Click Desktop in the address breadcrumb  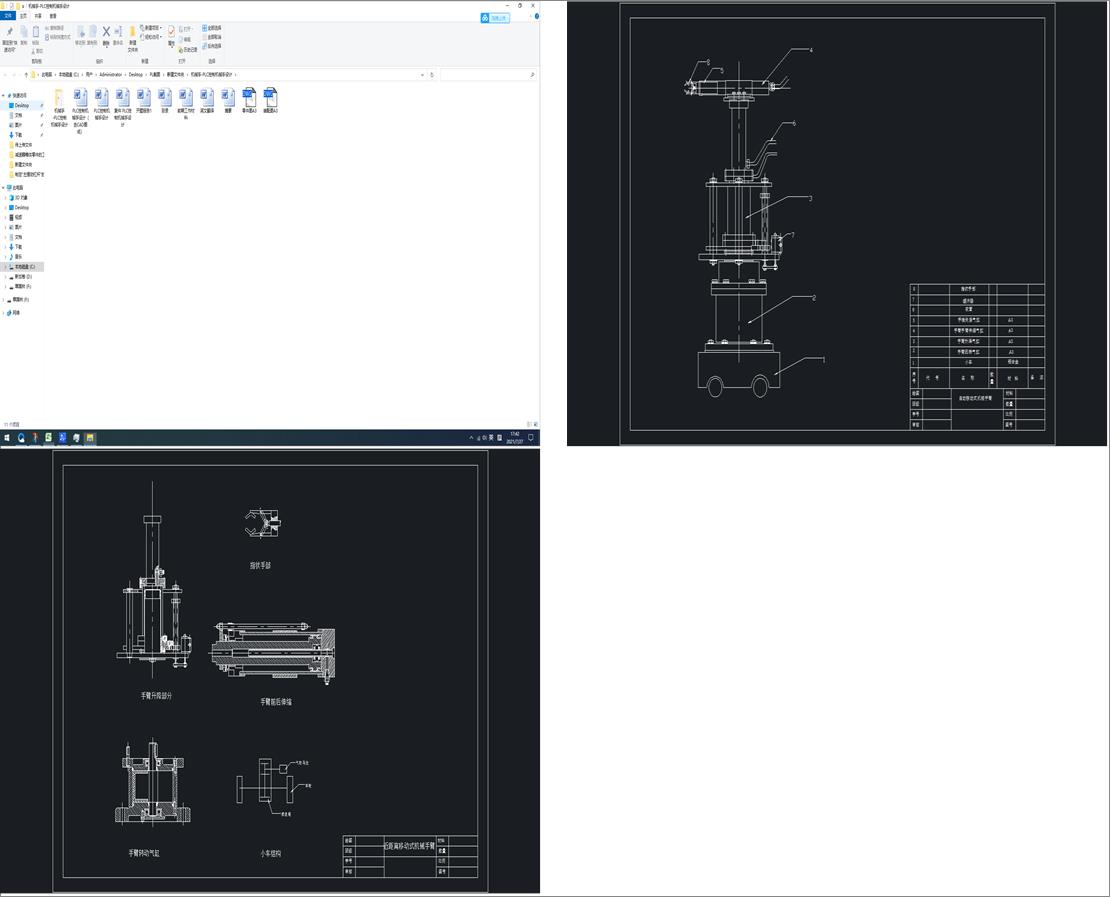click(136, 74)
